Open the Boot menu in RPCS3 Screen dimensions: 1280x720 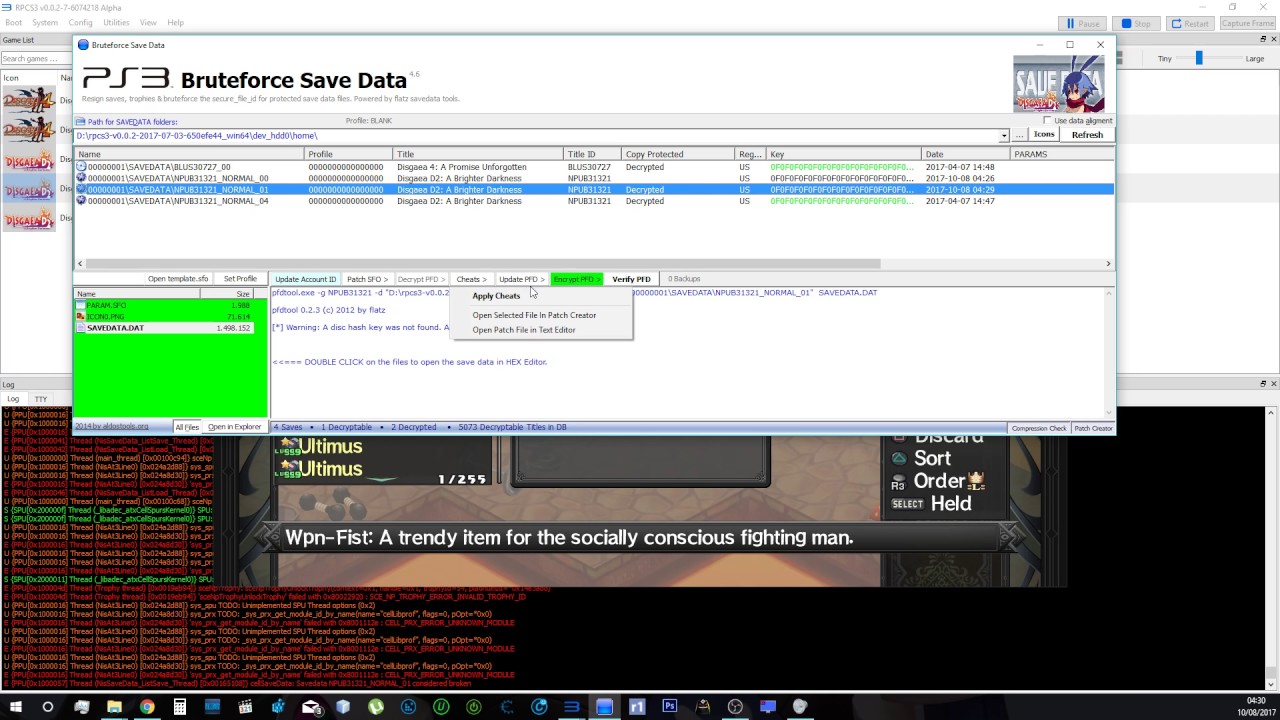pos(13,22)
